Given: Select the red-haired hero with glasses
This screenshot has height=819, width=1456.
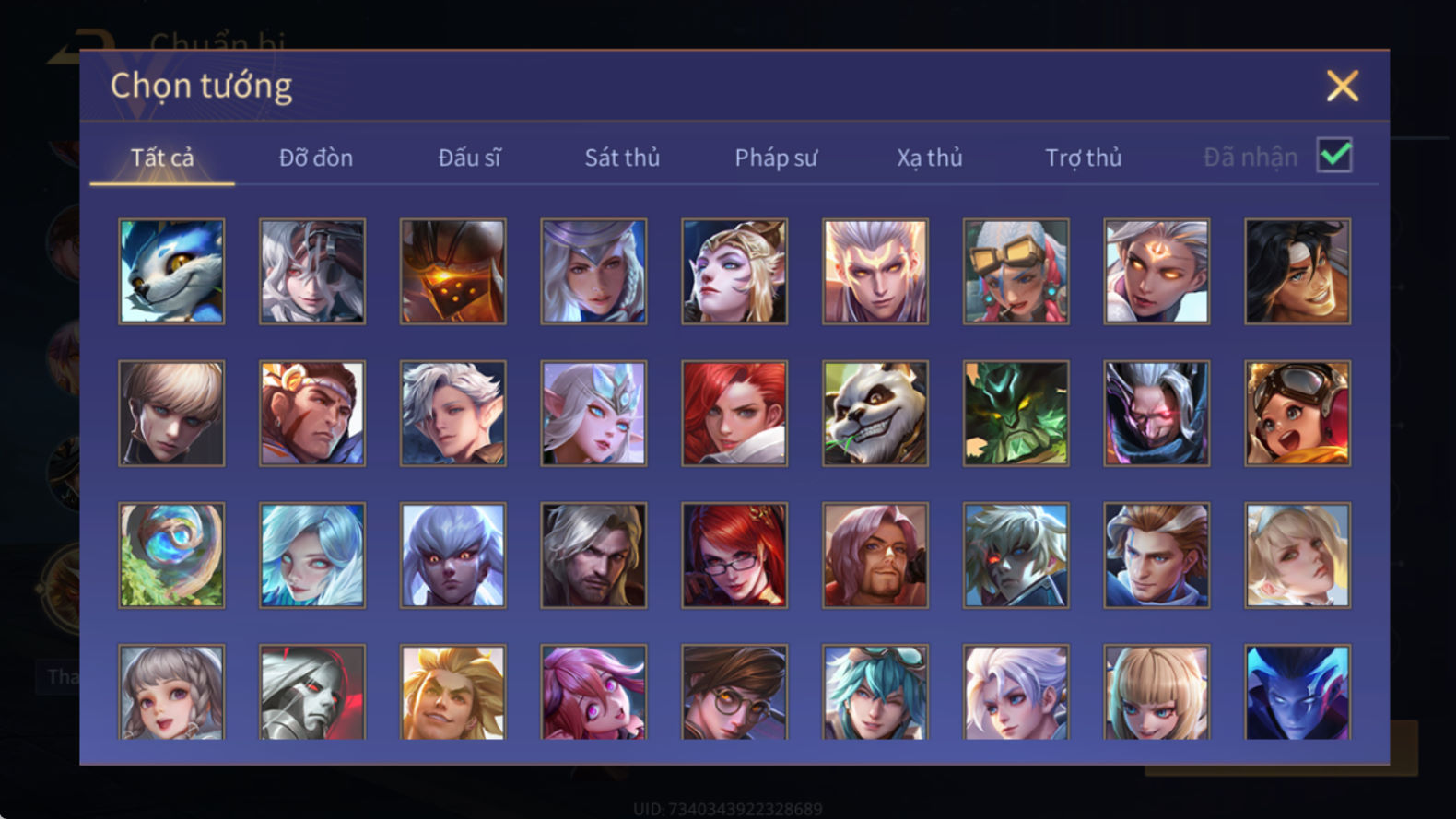Looking at the screenshot, I should pos(734,555).
